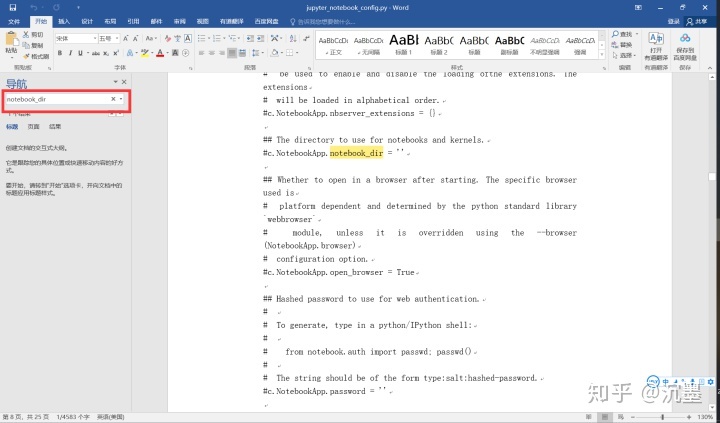The height and width of the screenshot is (423, 720).
Task: Switch to the 引用 (References) tab
Action: [x=133, y=22]
